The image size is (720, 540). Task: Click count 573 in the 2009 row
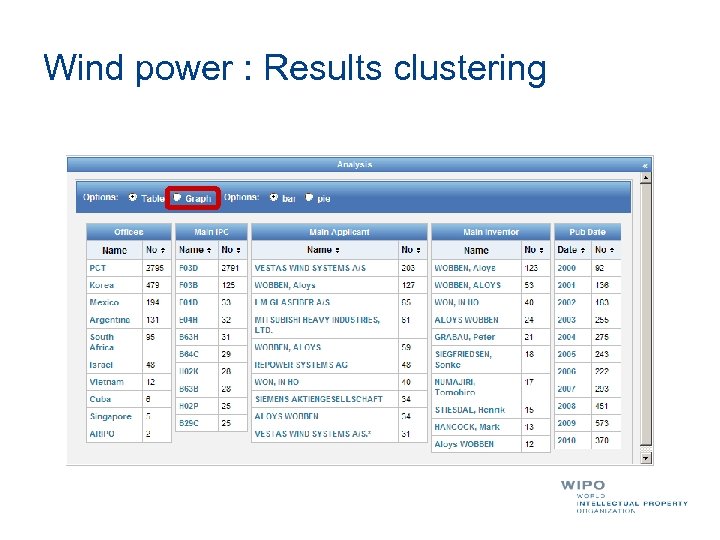(602, 423)
